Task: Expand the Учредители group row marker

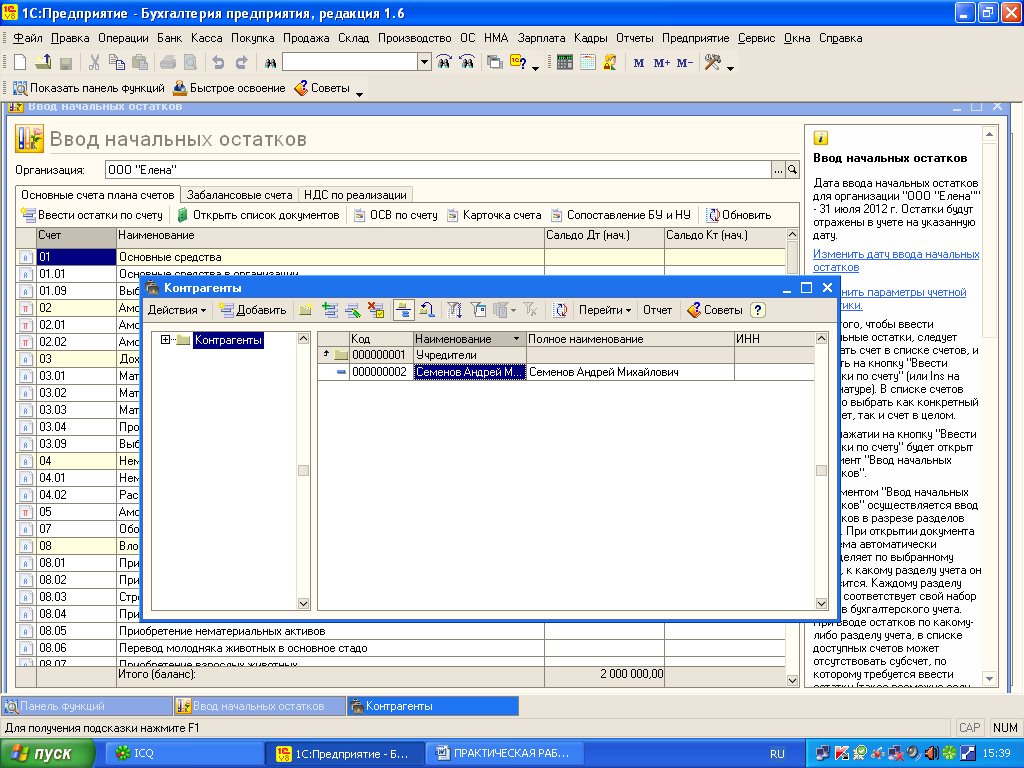Action: pos(327,353)
